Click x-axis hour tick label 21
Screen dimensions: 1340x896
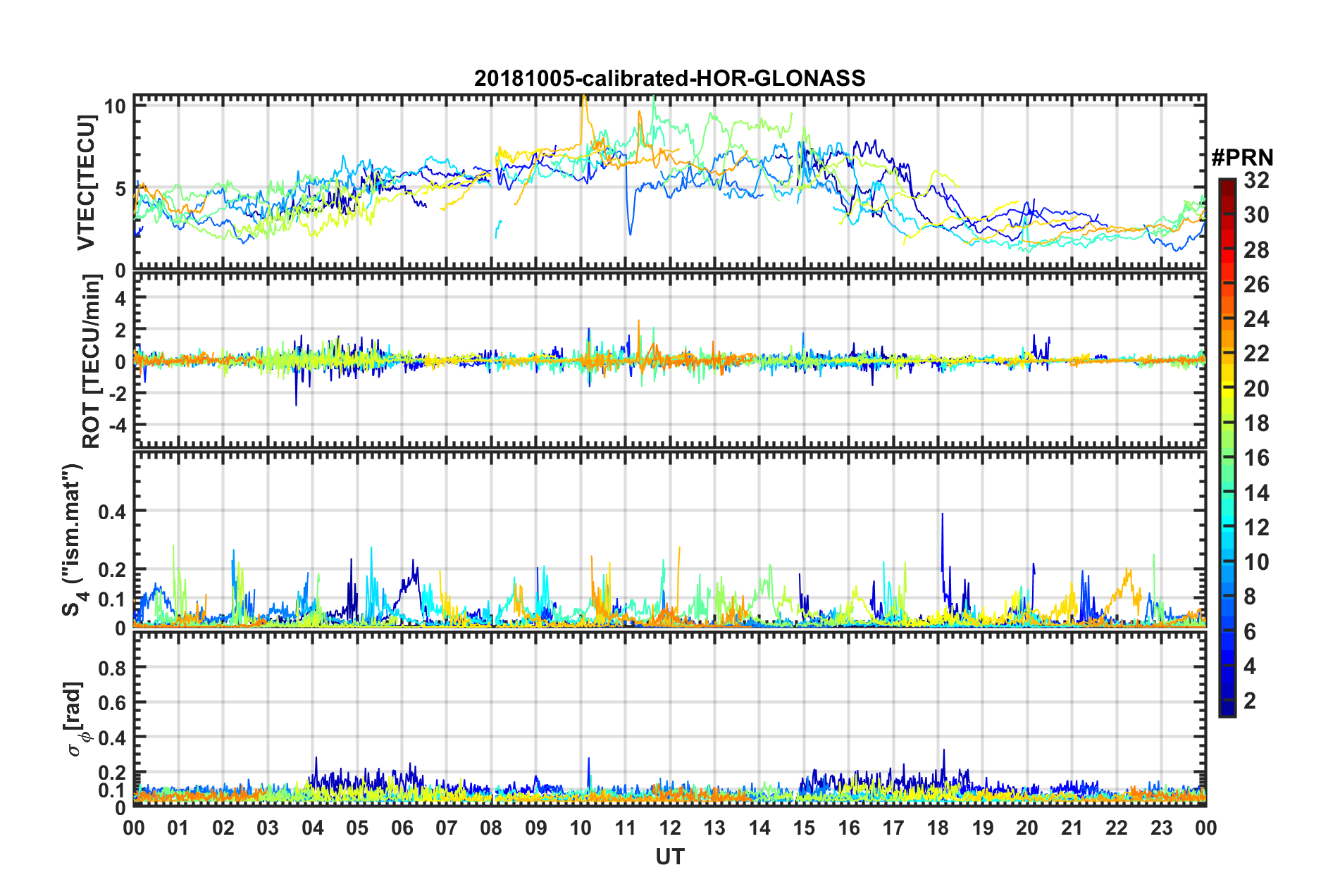tap(1072, 828)
